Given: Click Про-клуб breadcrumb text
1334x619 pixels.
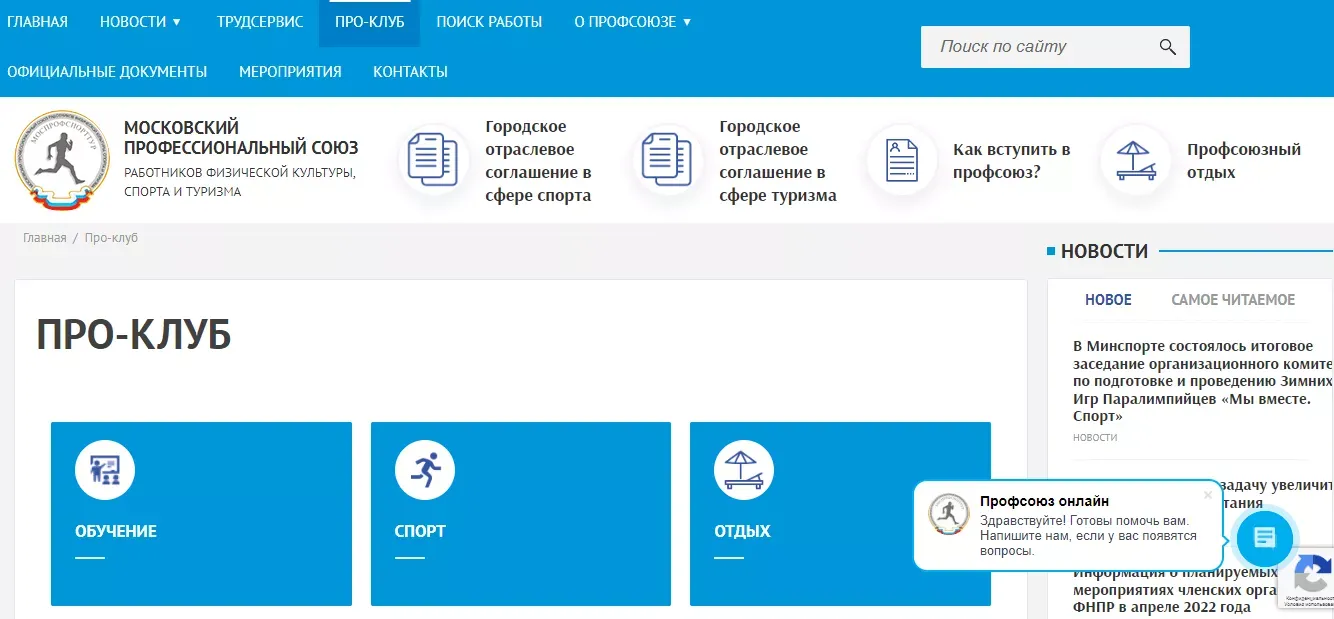Looking at the screenshot, I should click(x=111, y=238).
